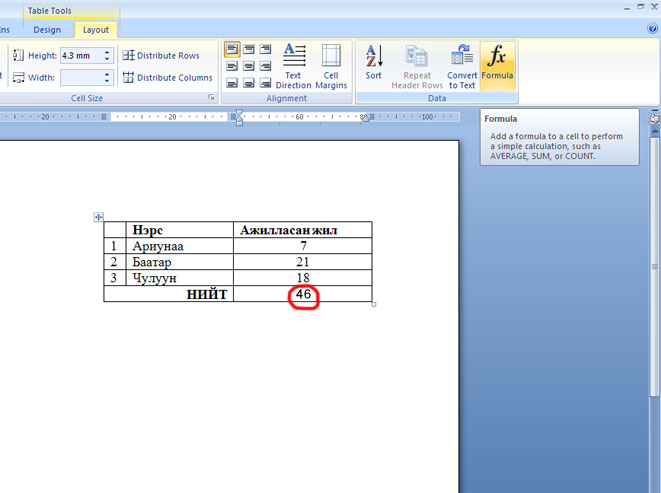Adjust Height spinner arrows
661x493 pixels.
point(107,55)
